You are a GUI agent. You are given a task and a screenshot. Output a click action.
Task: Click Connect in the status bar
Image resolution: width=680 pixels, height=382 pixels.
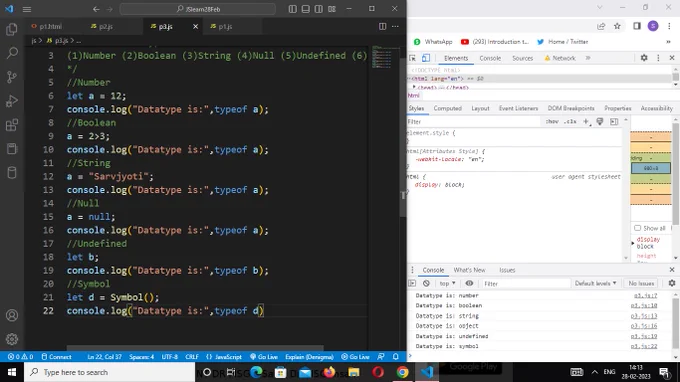(x=56, y=357)
